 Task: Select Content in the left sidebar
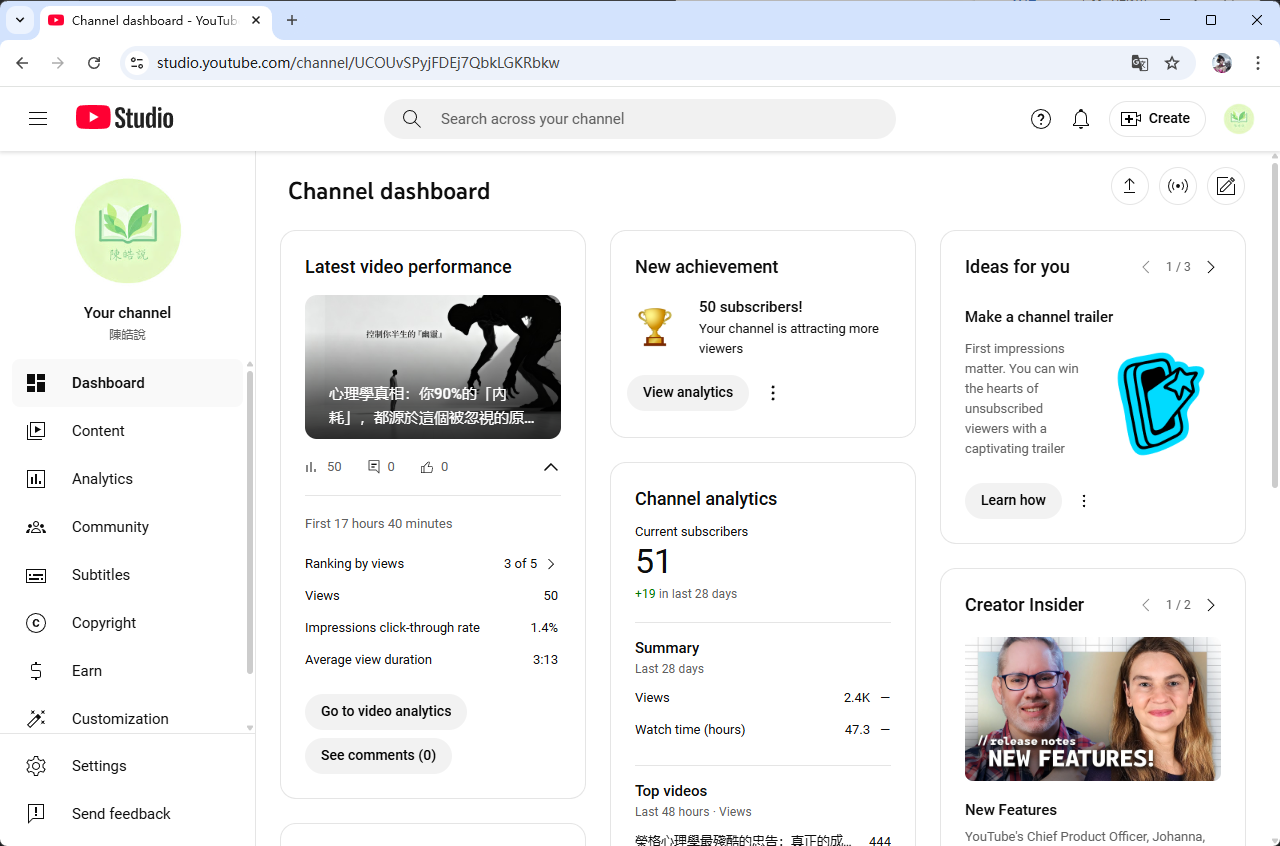click(x=98, y=431)
